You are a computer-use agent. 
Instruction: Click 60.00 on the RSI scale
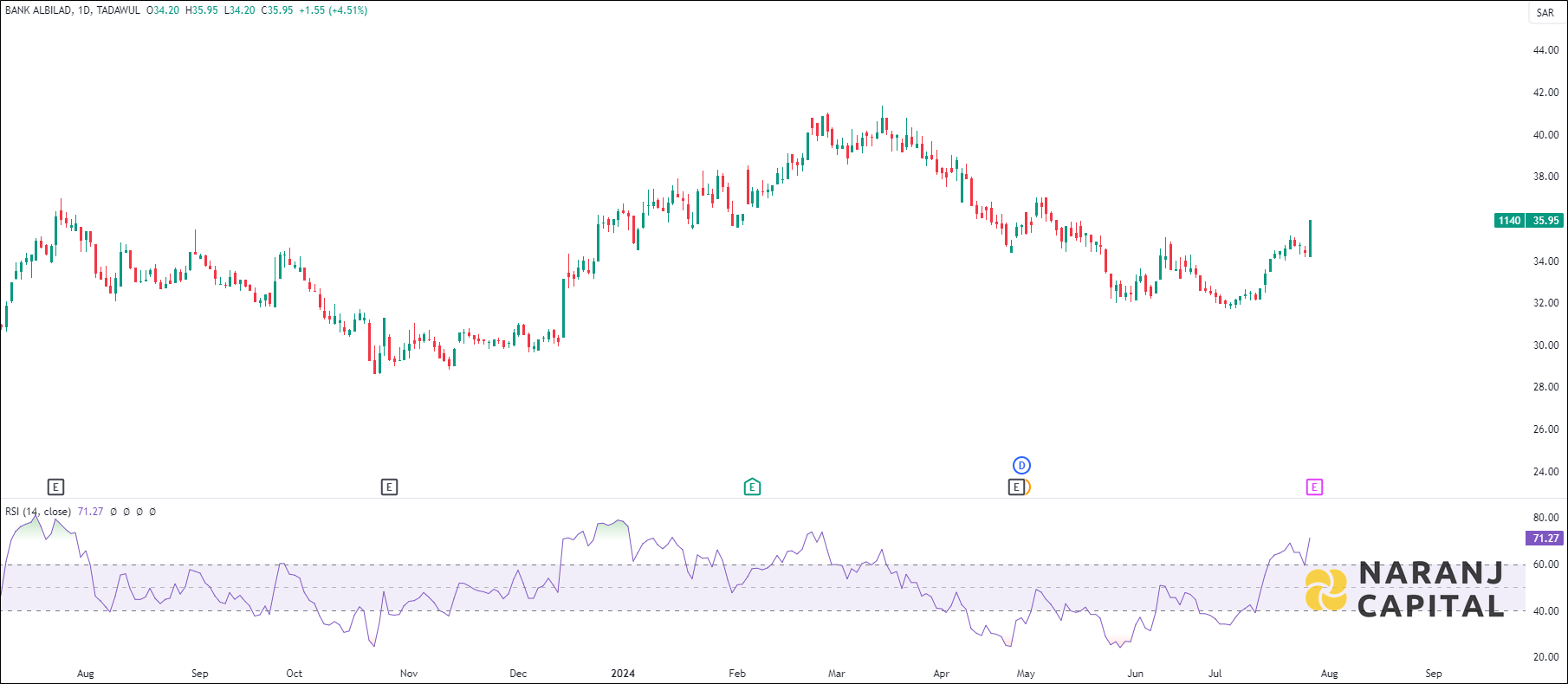pyautogui.click(x=1545, y=565)
